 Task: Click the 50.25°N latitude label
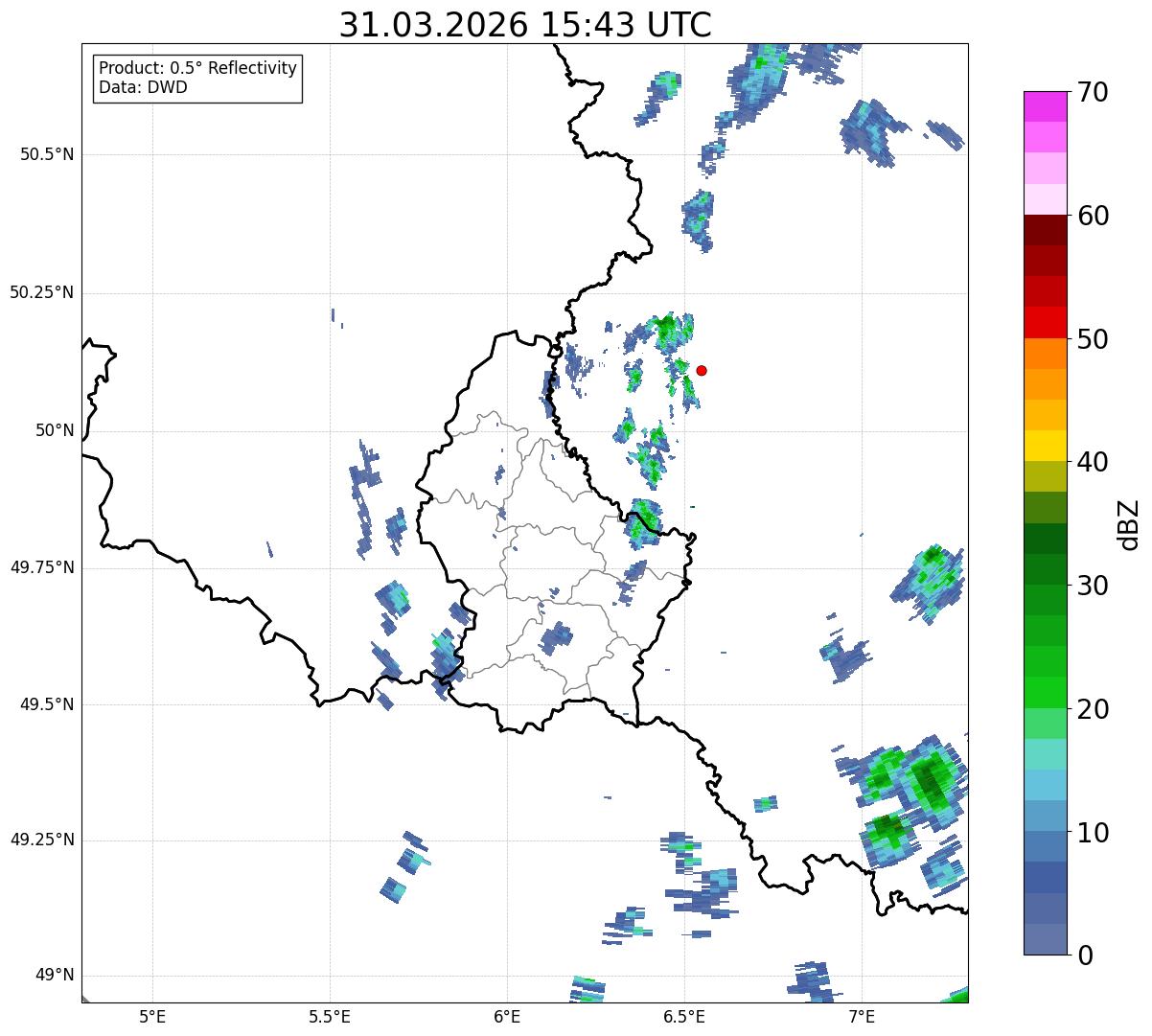[41, 292]
